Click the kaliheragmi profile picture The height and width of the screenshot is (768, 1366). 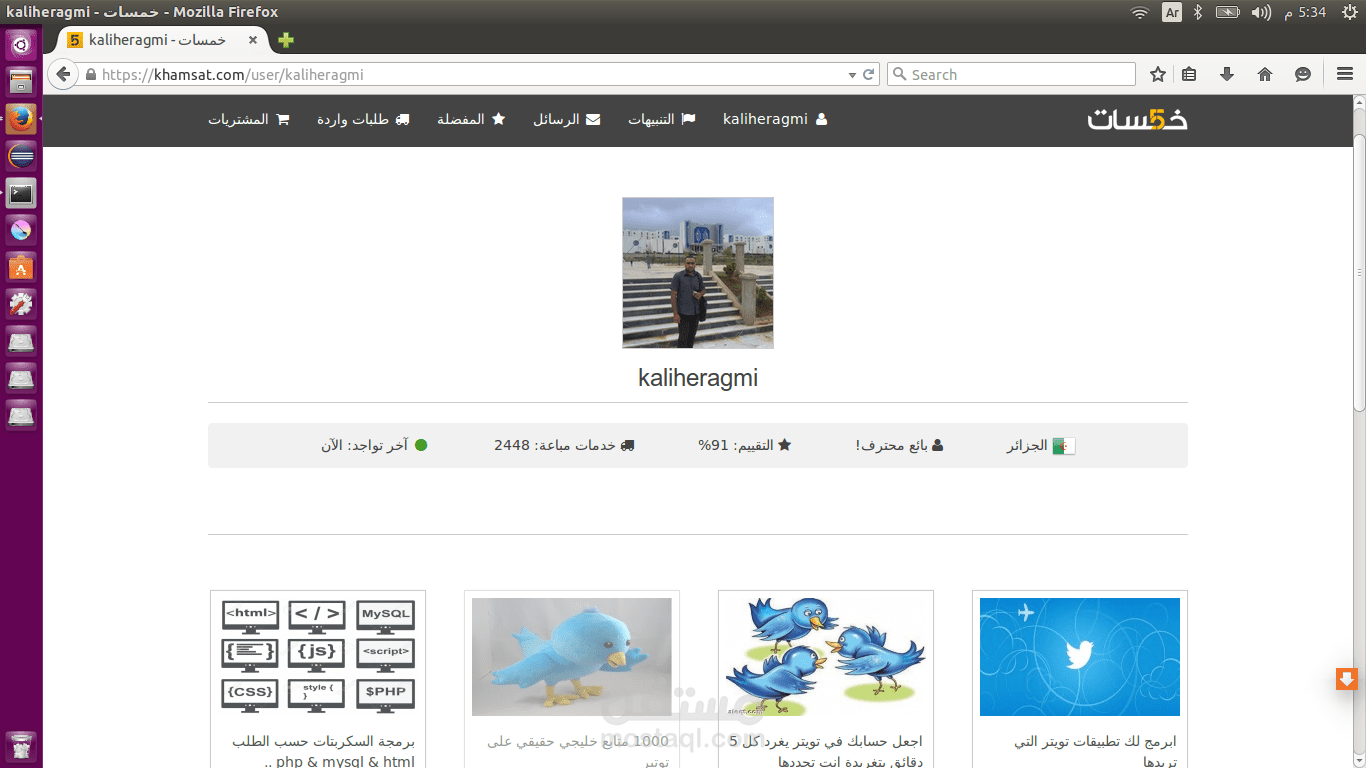point(697,272)
